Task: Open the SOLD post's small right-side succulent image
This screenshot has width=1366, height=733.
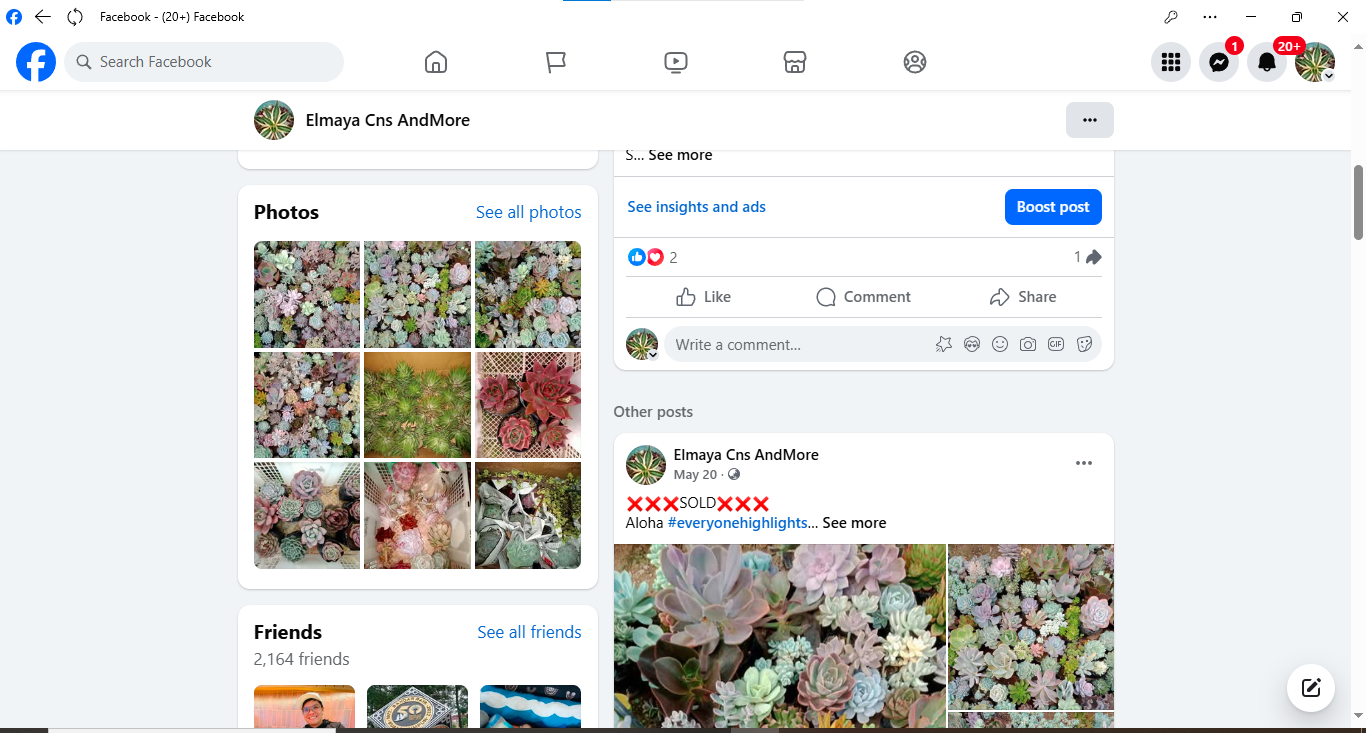Action: click(1031, 627)
